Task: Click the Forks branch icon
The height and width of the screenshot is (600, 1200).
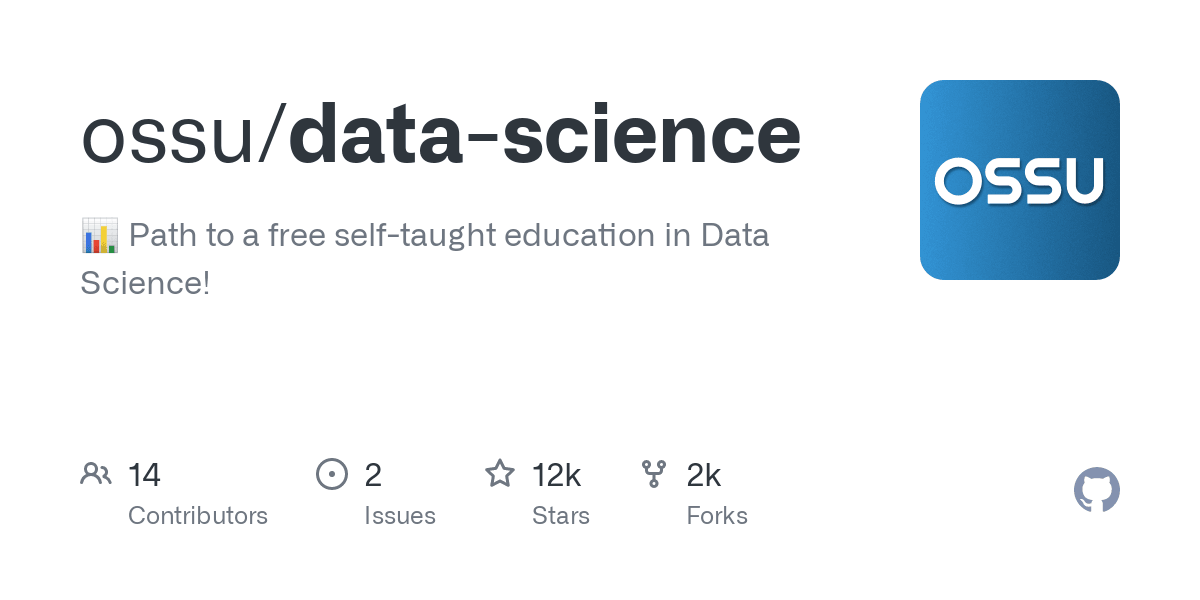Action: 654,474
